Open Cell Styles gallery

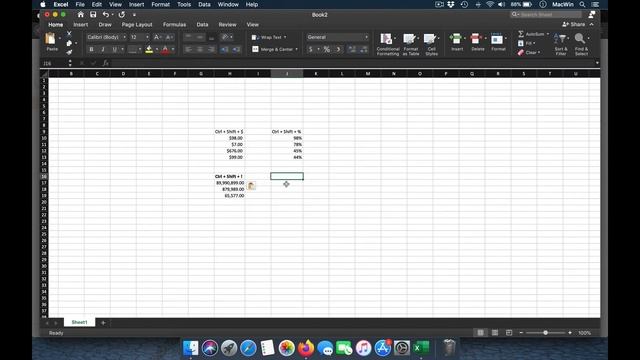coord(431,44)
